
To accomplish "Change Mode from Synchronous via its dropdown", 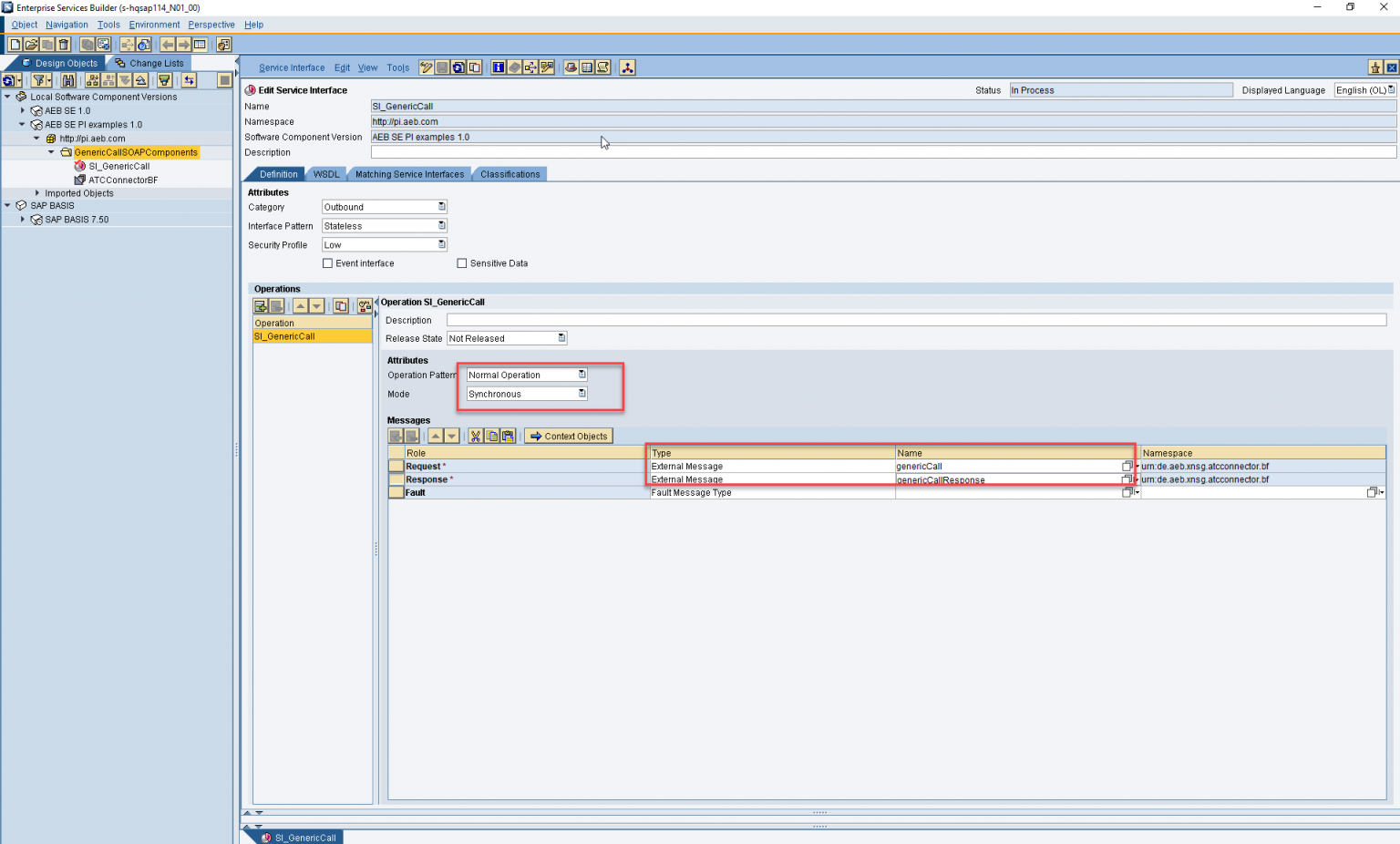I will pos(582,394).
